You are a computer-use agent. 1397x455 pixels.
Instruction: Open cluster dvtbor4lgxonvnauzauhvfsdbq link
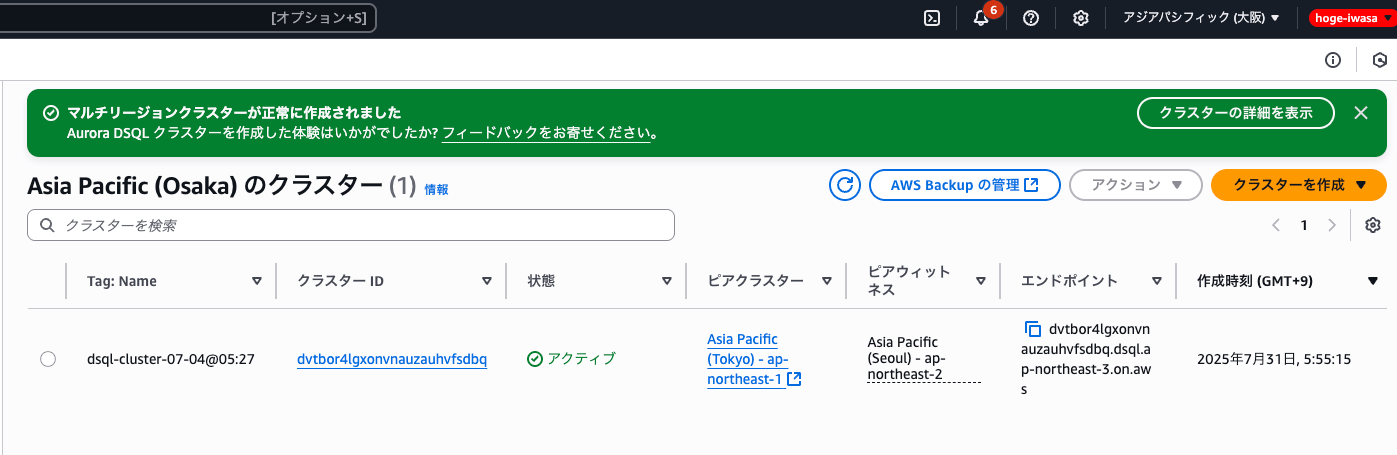(392, 359)
